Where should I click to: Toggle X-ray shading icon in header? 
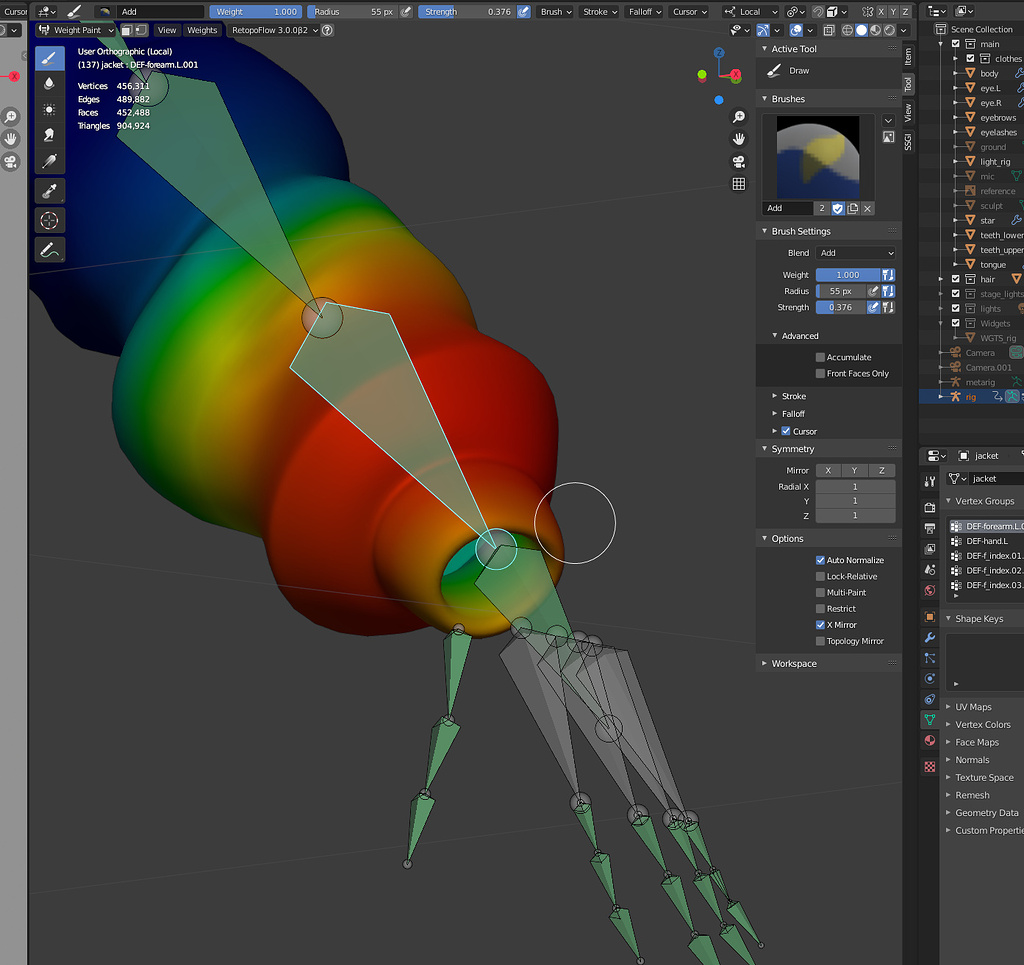pos(829,30)
